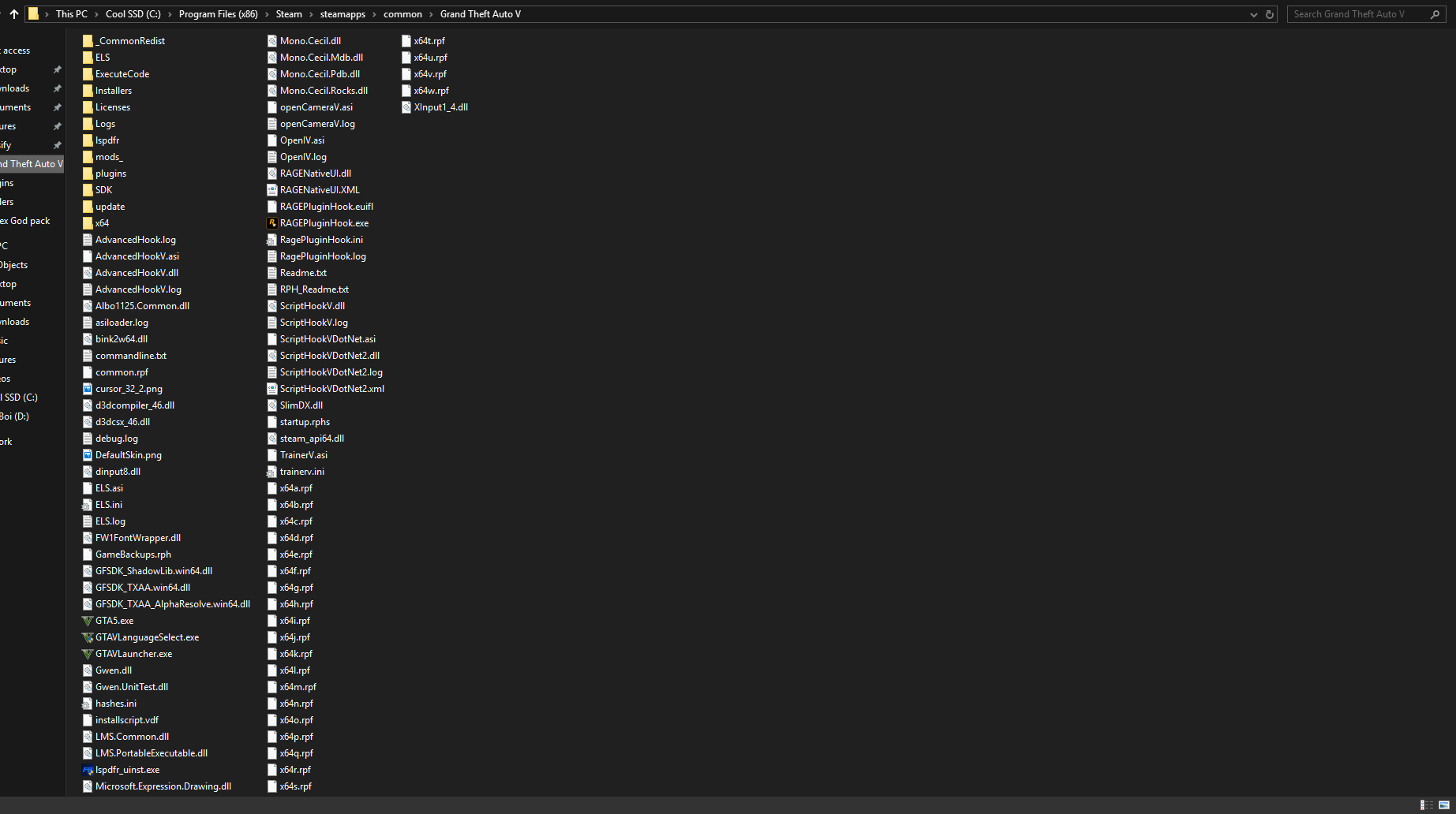Expand the chevron after steamapps breadcrumb
The height and width of the screenshot is (814, 1456).
[375, 14]
